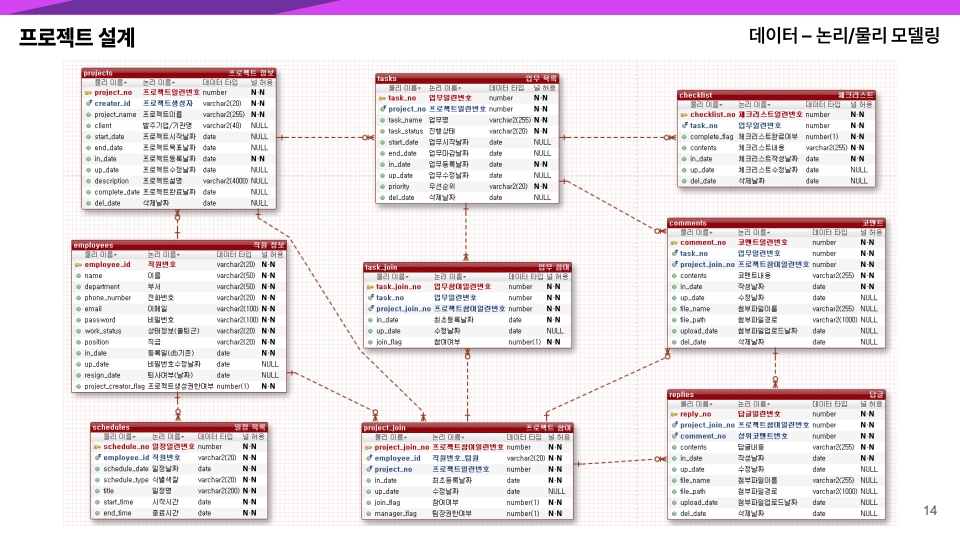Select the key icon next to task_no in tasks table
Screen dimensions: 960x540
(x=382, y=98)
